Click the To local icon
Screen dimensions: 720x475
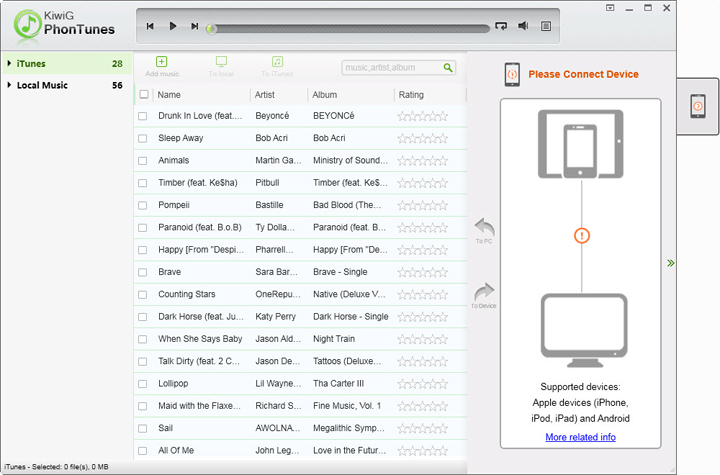tap(221, 62)
